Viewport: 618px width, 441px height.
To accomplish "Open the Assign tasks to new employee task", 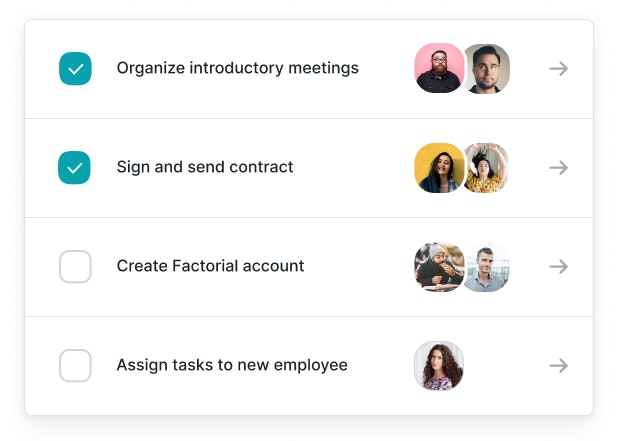I will (x=232, y=366).
